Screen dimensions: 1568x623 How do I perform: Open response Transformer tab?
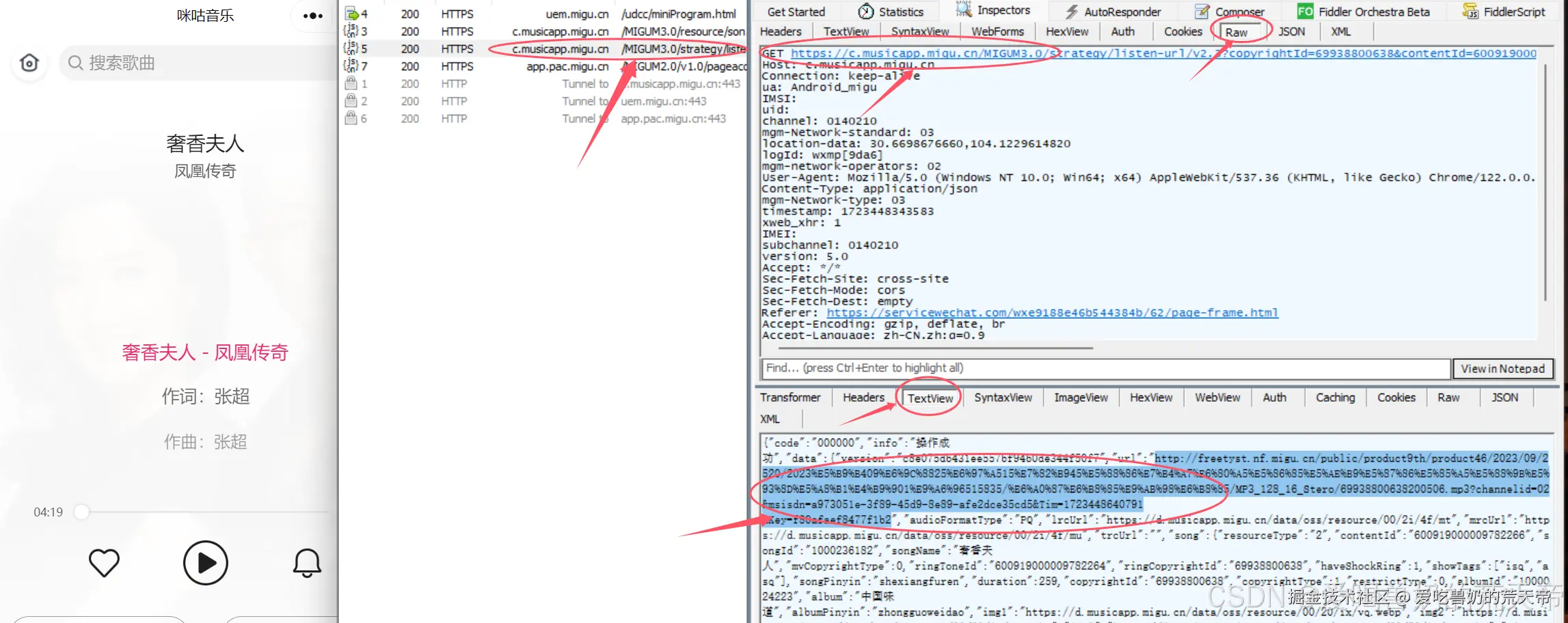pos(790,398)
